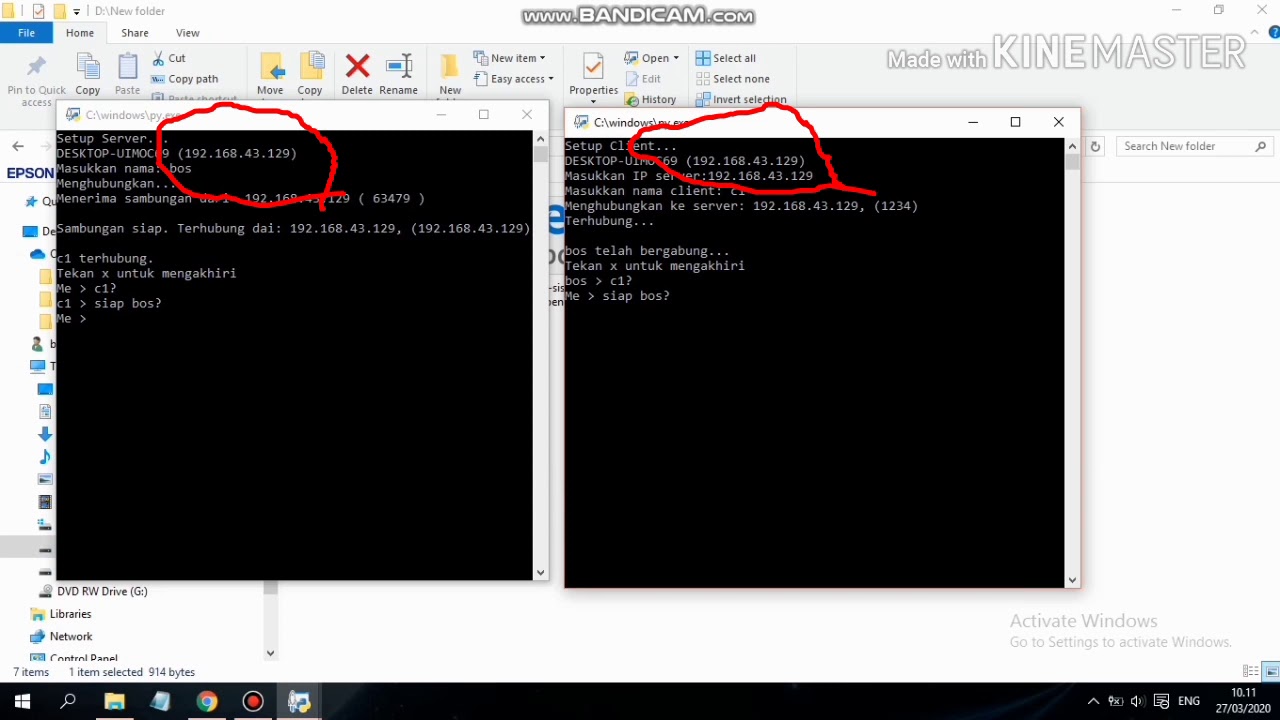Open File Explorer from taskbar

pyautogui.click(x=114, y=701)
